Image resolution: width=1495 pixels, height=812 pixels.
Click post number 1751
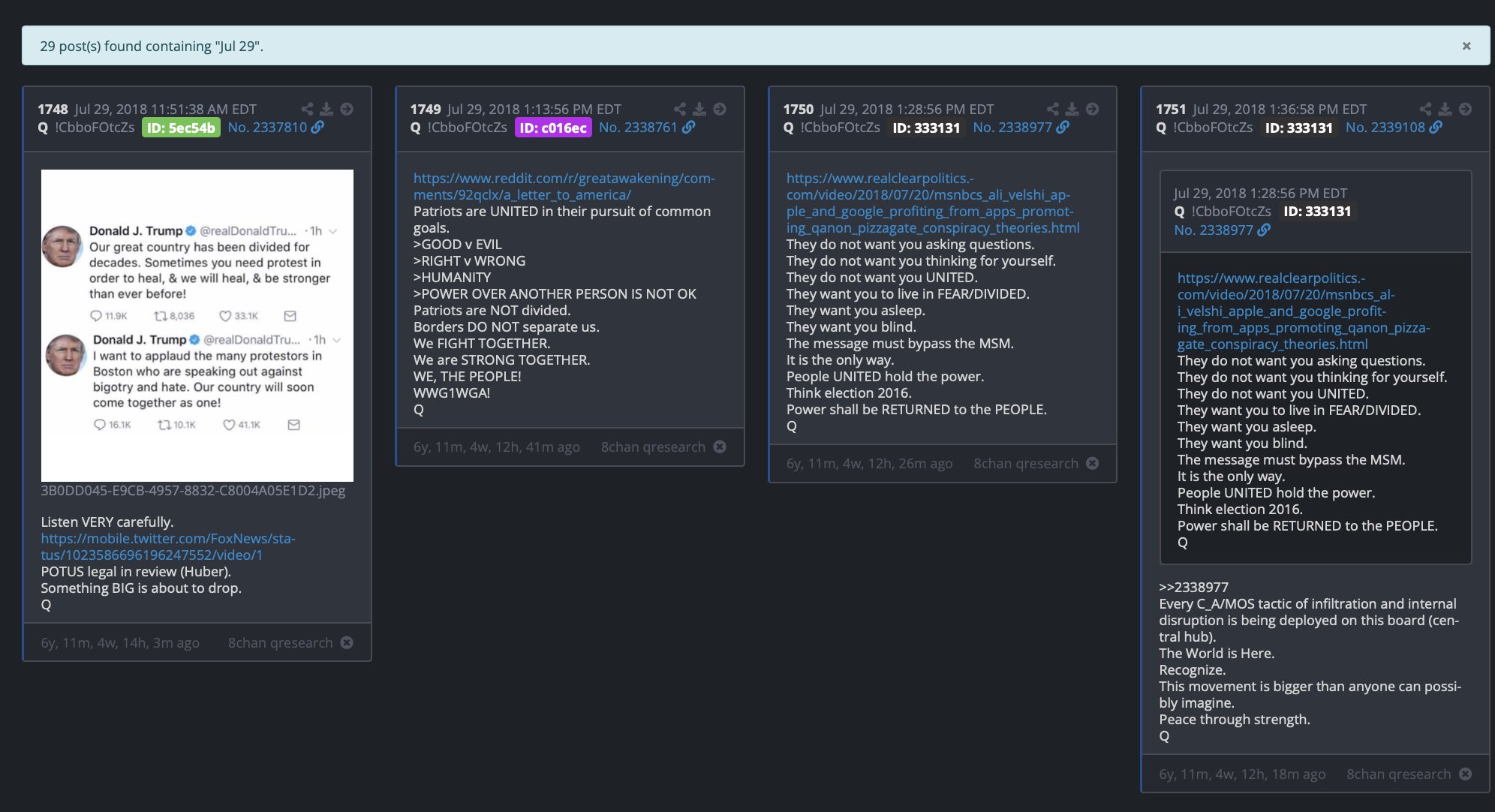tap(1171, 109)
